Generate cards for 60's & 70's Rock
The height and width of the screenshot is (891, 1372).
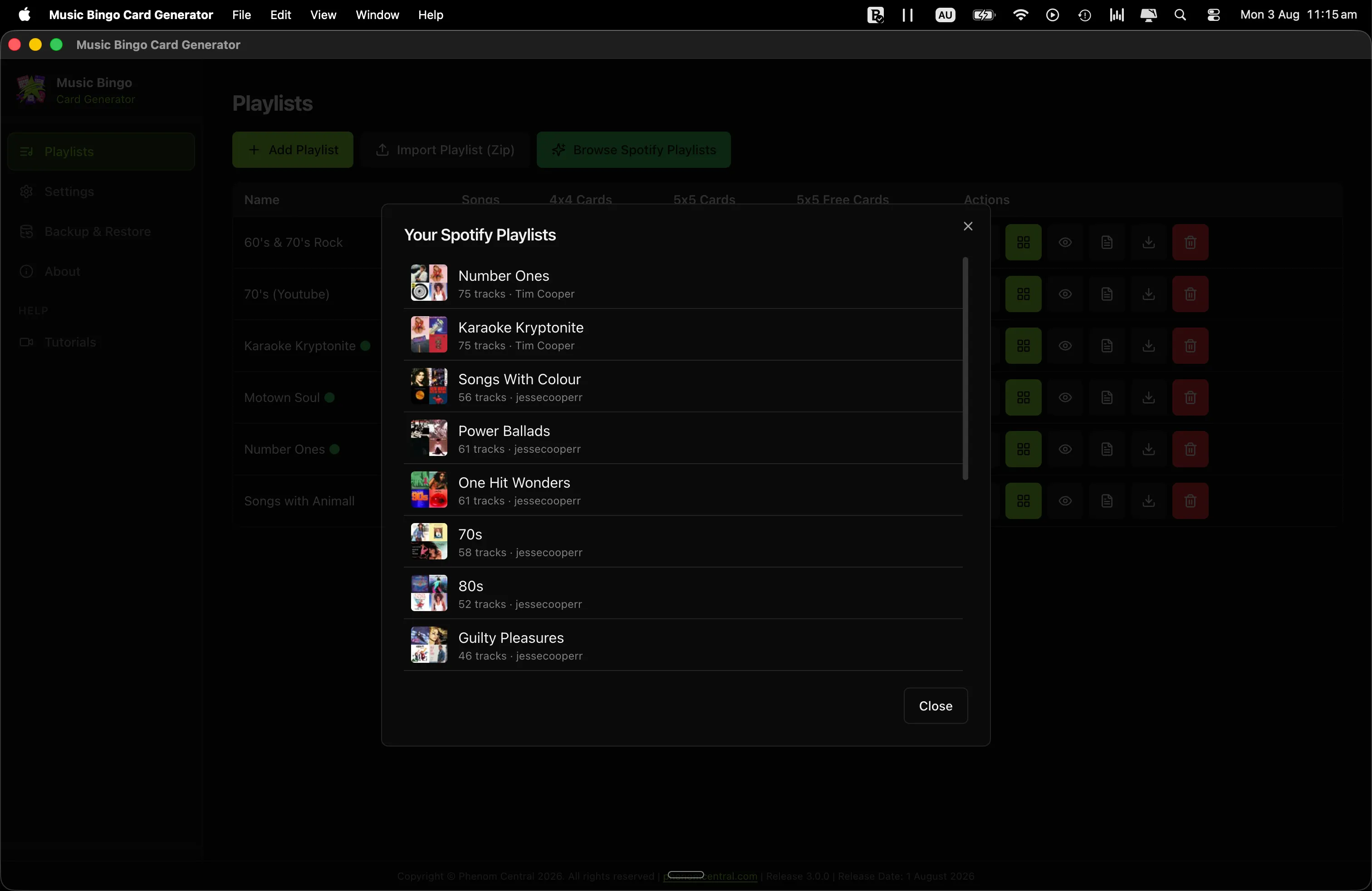[1023, 242]
